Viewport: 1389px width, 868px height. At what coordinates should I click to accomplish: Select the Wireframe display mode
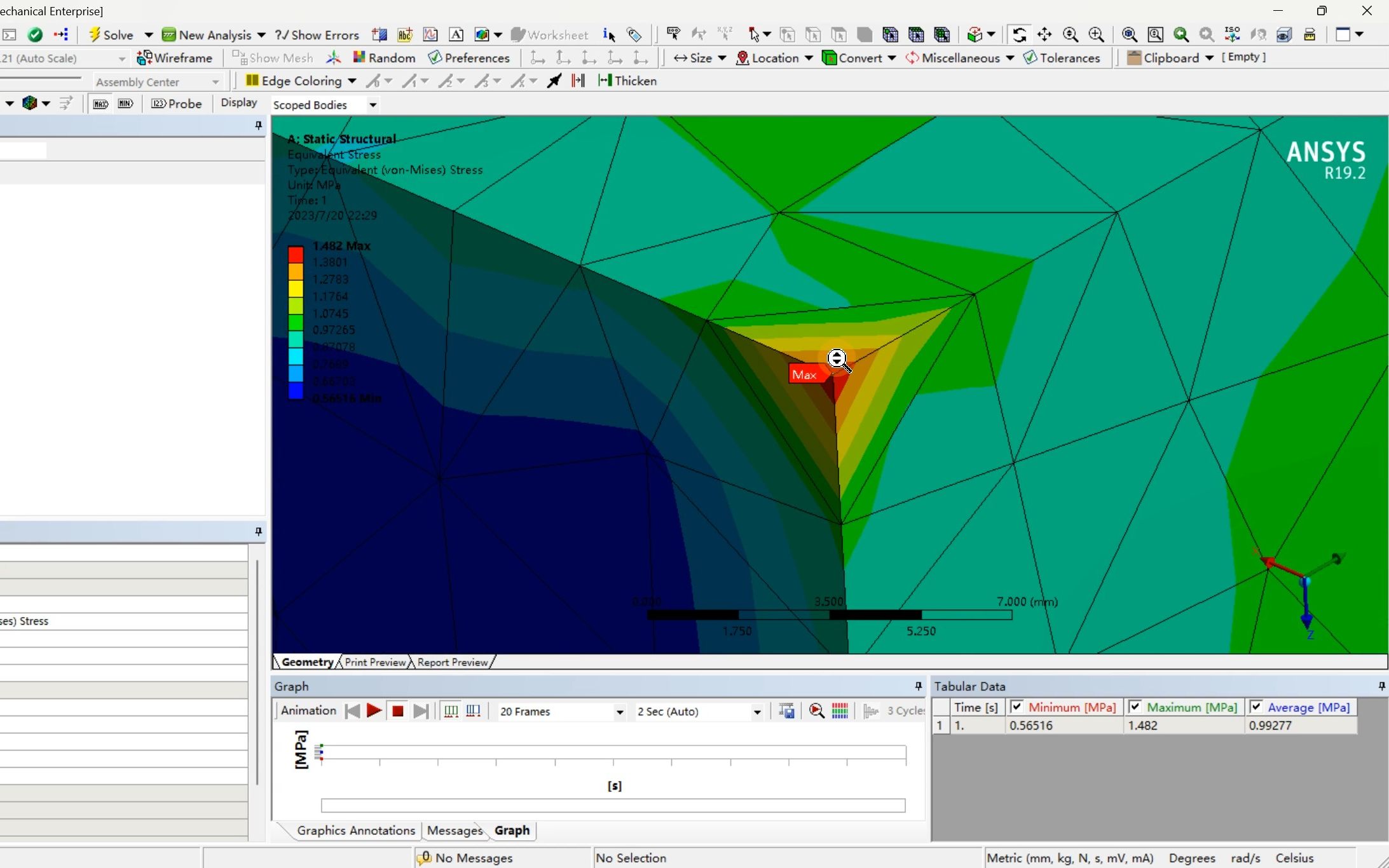pyautogui.click(x=175, y=58)
